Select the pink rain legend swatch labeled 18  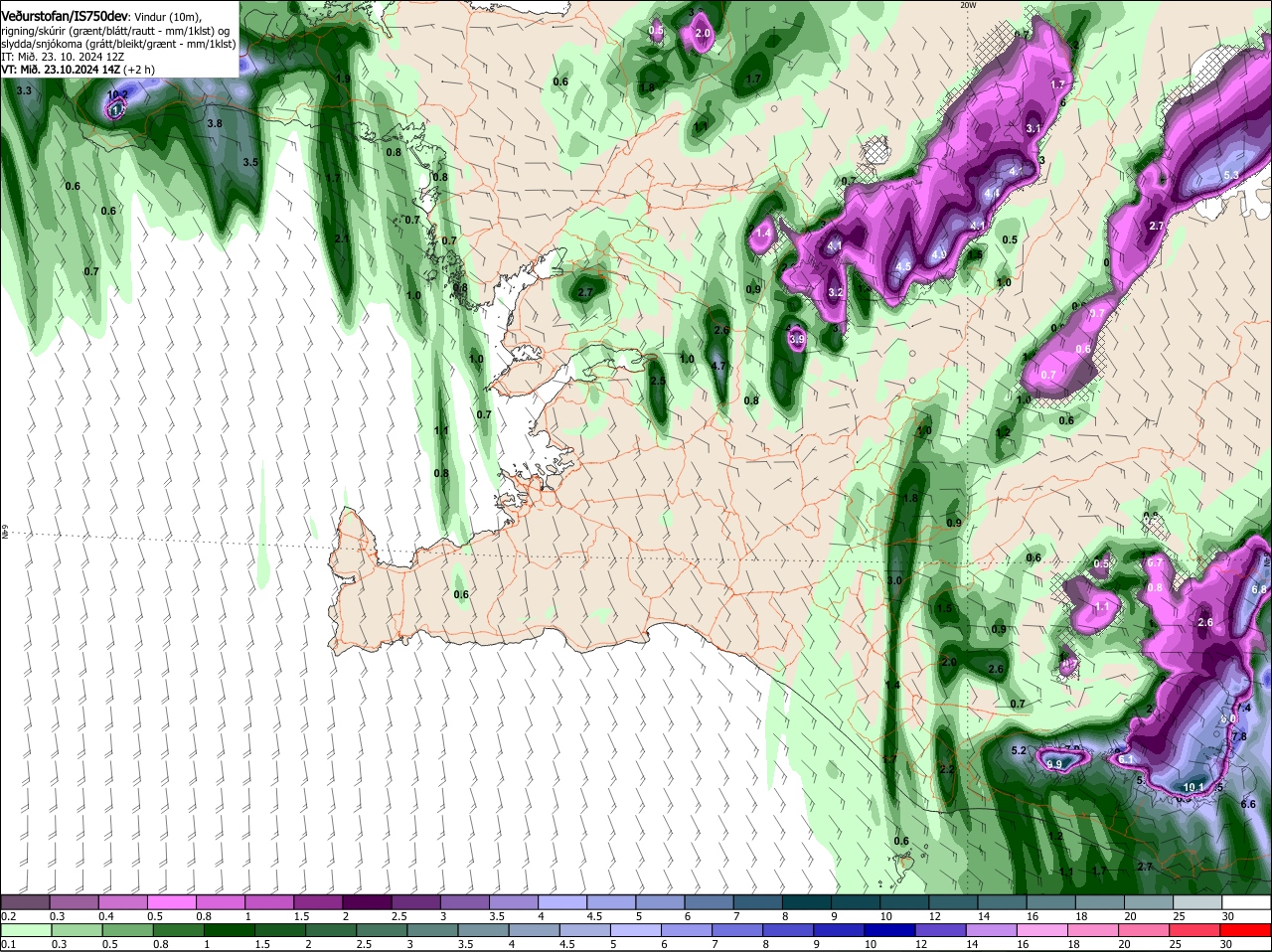click(x=1092, y=930)
